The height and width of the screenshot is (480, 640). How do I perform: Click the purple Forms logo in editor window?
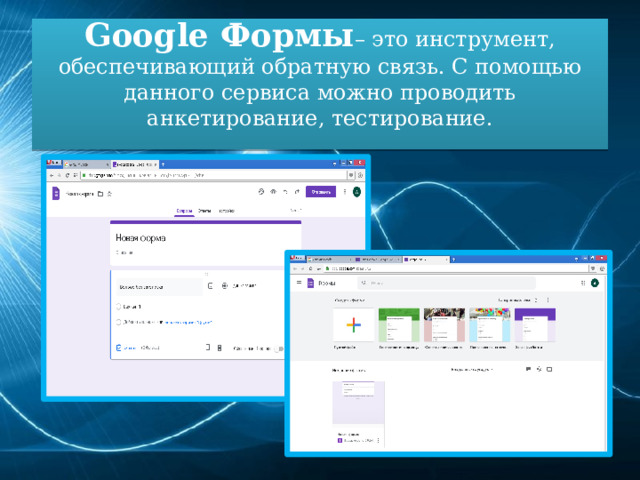56,193
